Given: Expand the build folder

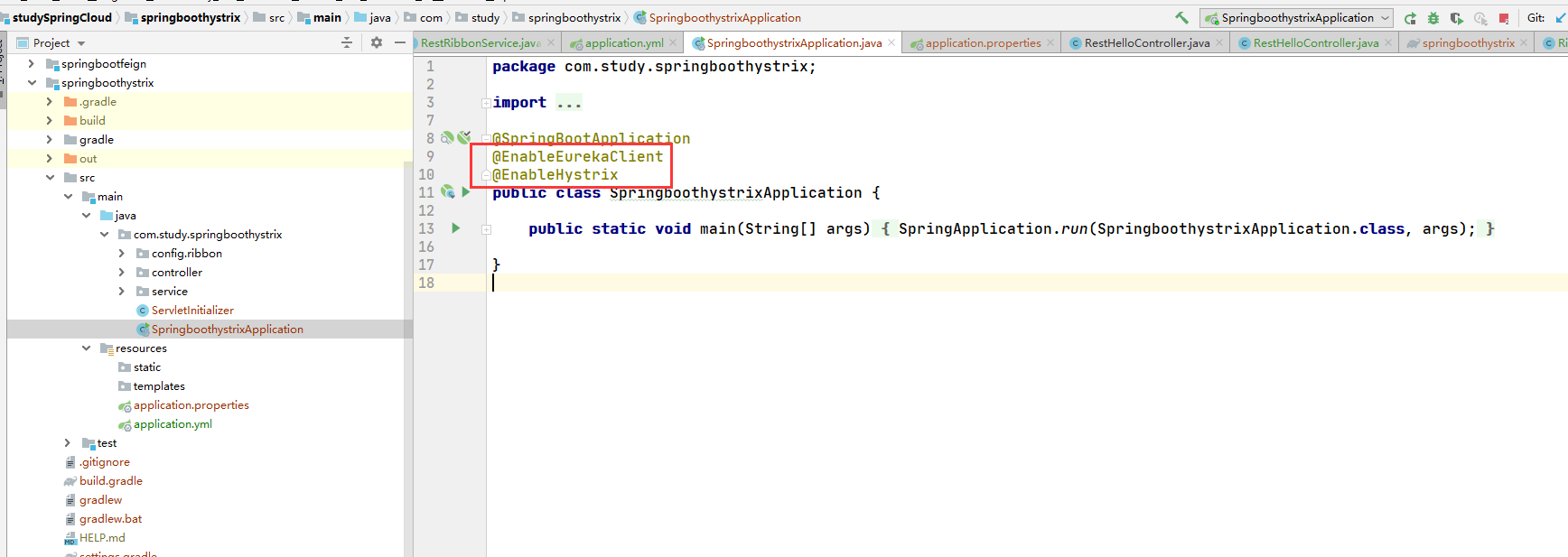Looking at the screenshot, I should [x=50, y=121].
